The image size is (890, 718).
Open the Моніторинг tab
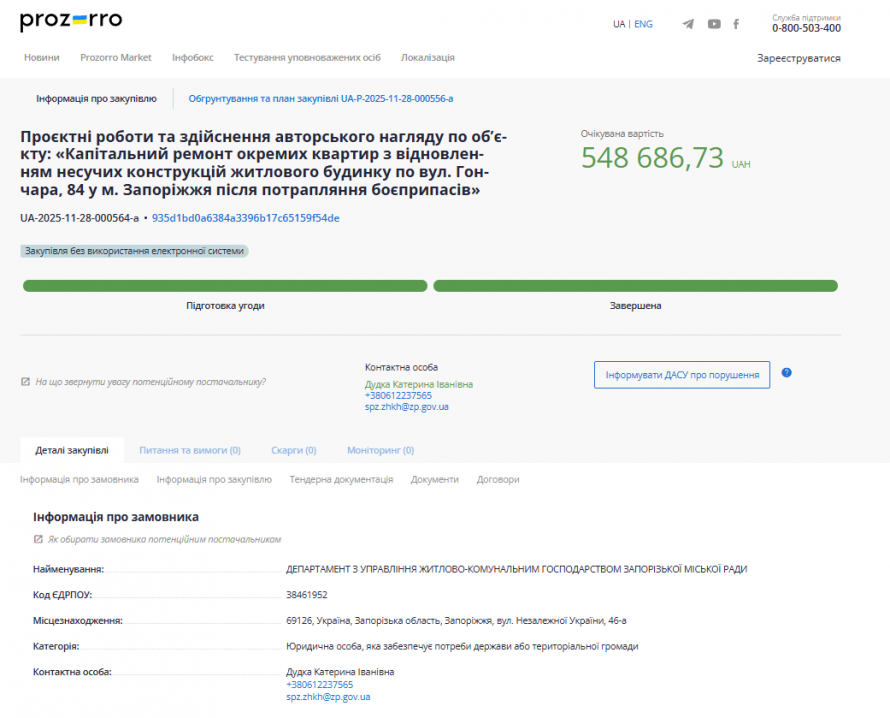coord(380,450)
